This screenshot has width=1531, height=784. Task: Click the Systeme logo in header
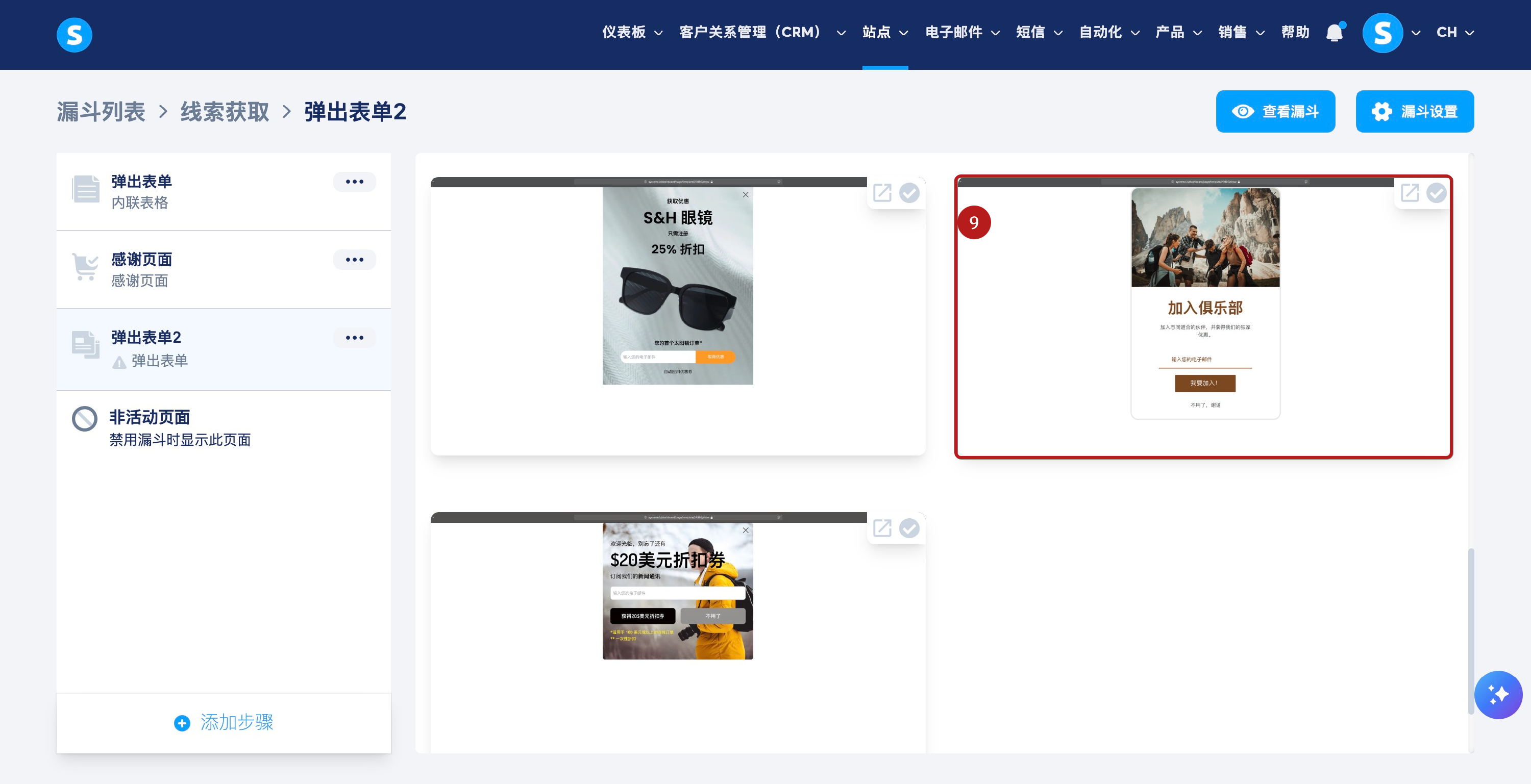75,35
